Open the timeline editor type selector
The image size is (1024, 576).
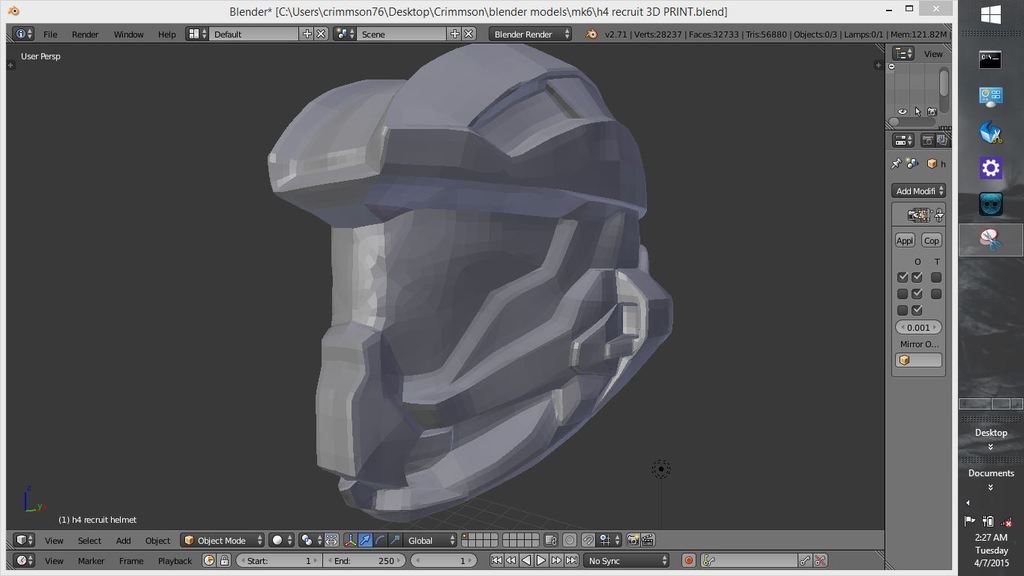click(x=24, y=560)
